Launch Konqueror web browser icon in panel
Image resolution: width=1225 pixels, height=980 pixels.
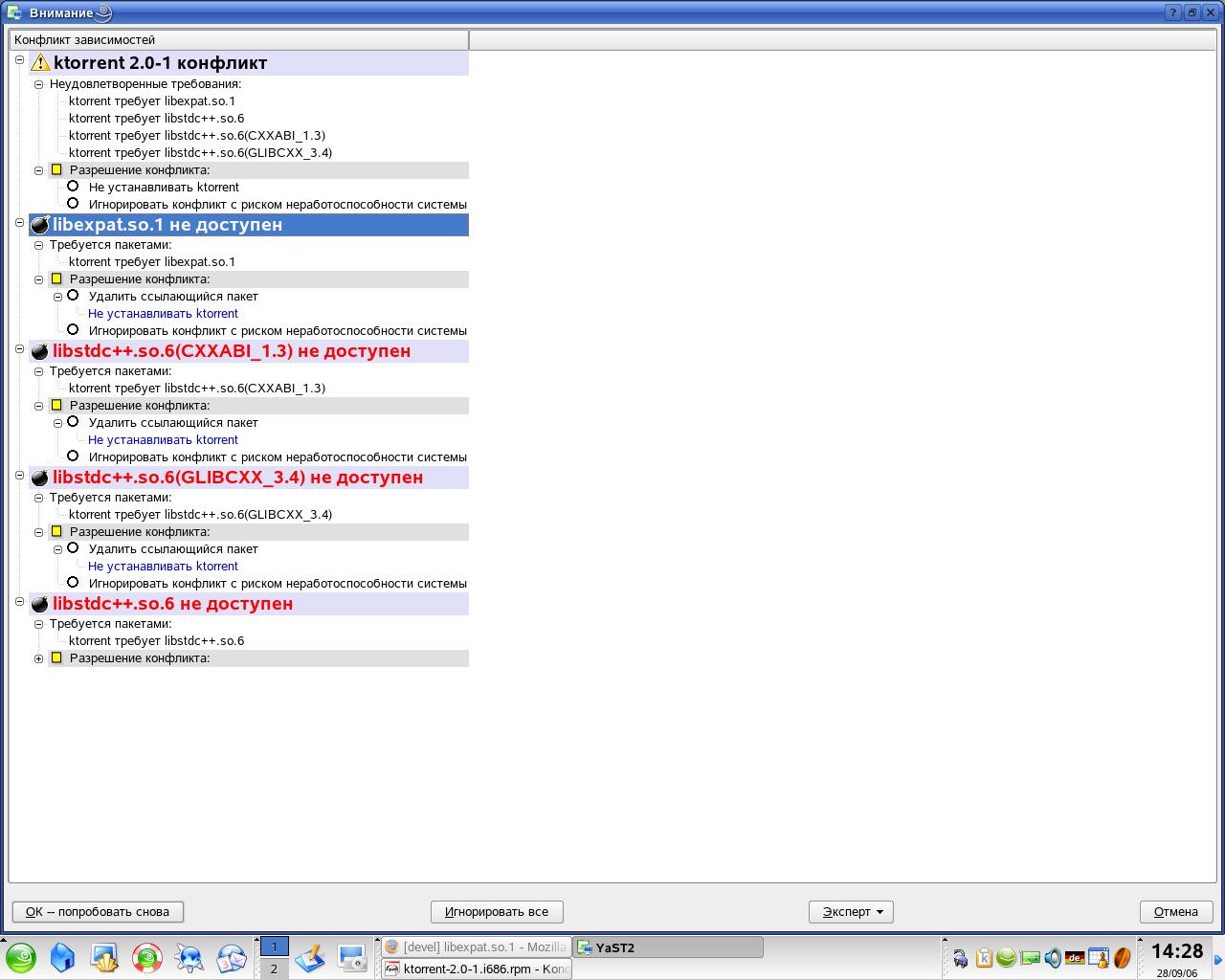coord(189,958)
